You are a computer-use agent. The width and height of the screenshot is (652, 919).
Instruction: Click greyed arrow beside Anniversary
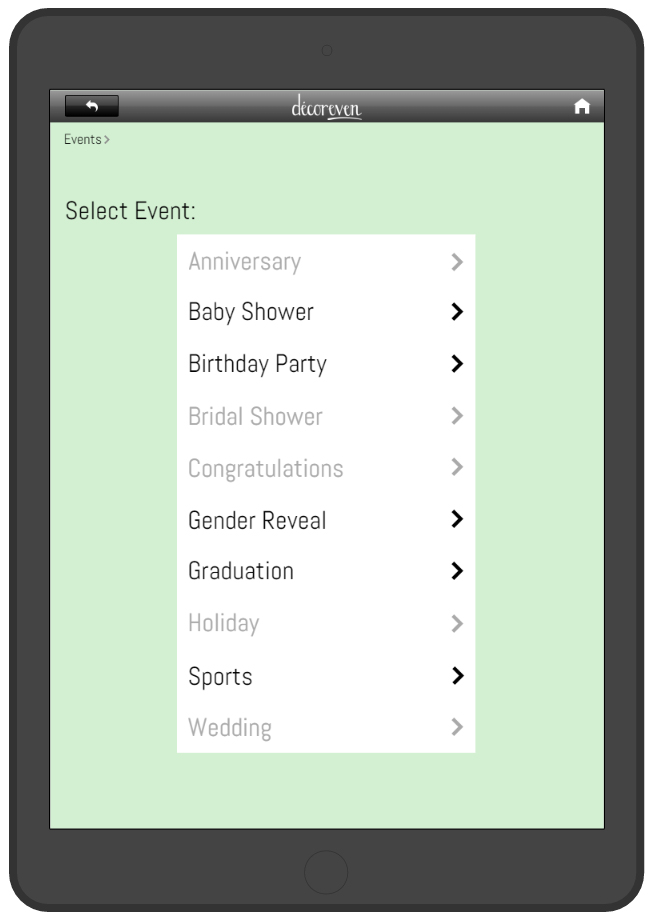click(457, 262)
